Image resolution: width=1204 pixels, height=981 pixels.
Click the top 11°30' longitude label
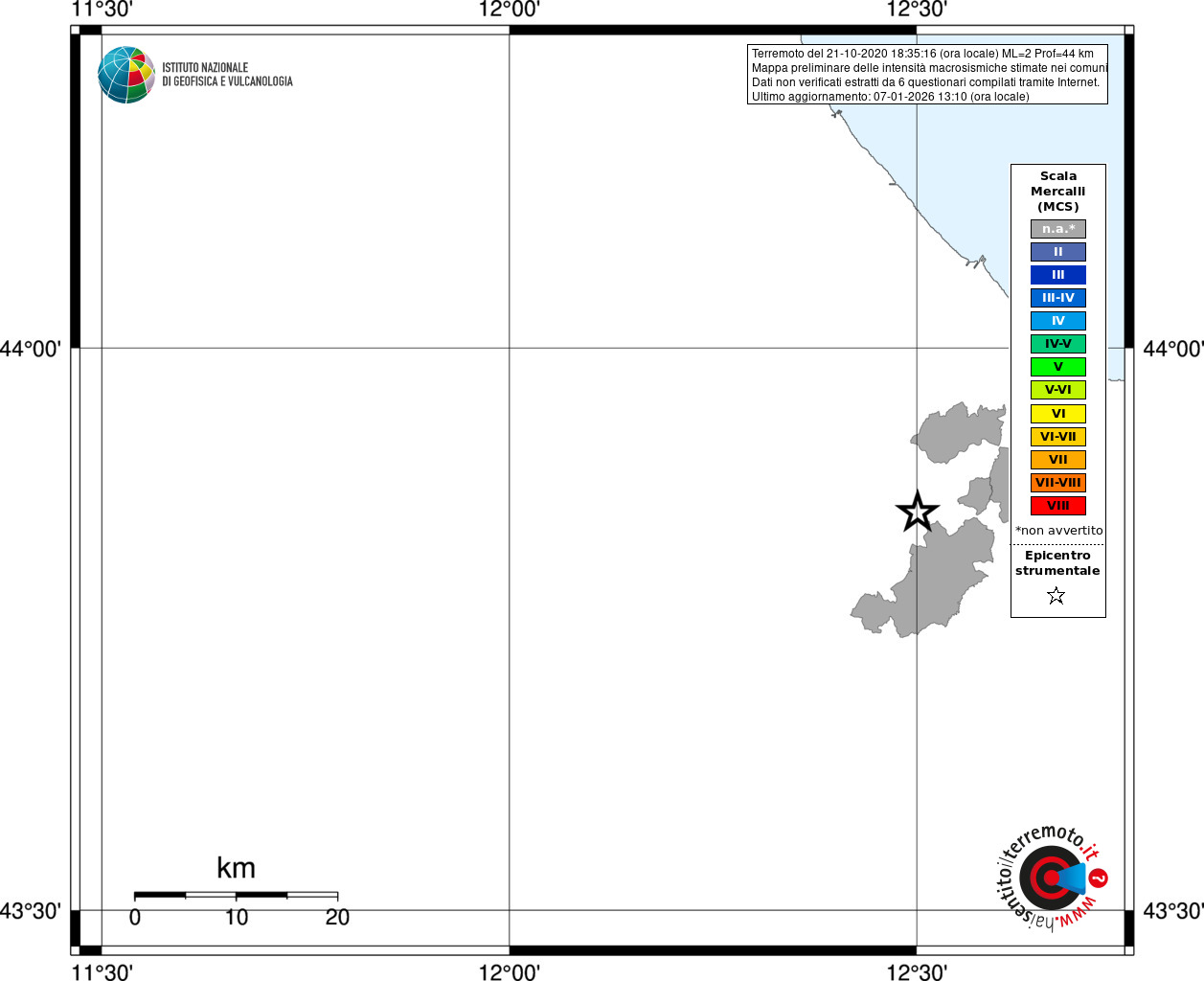102,10
